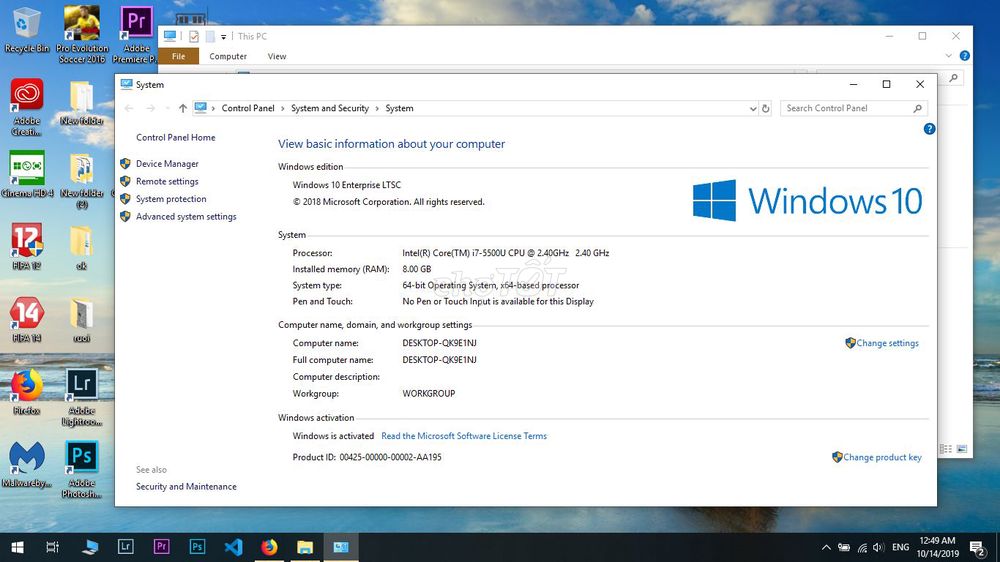Switch This PC to large icons view
The height and width of the screenshot is (562, 1000).
[x=962, y=449]
